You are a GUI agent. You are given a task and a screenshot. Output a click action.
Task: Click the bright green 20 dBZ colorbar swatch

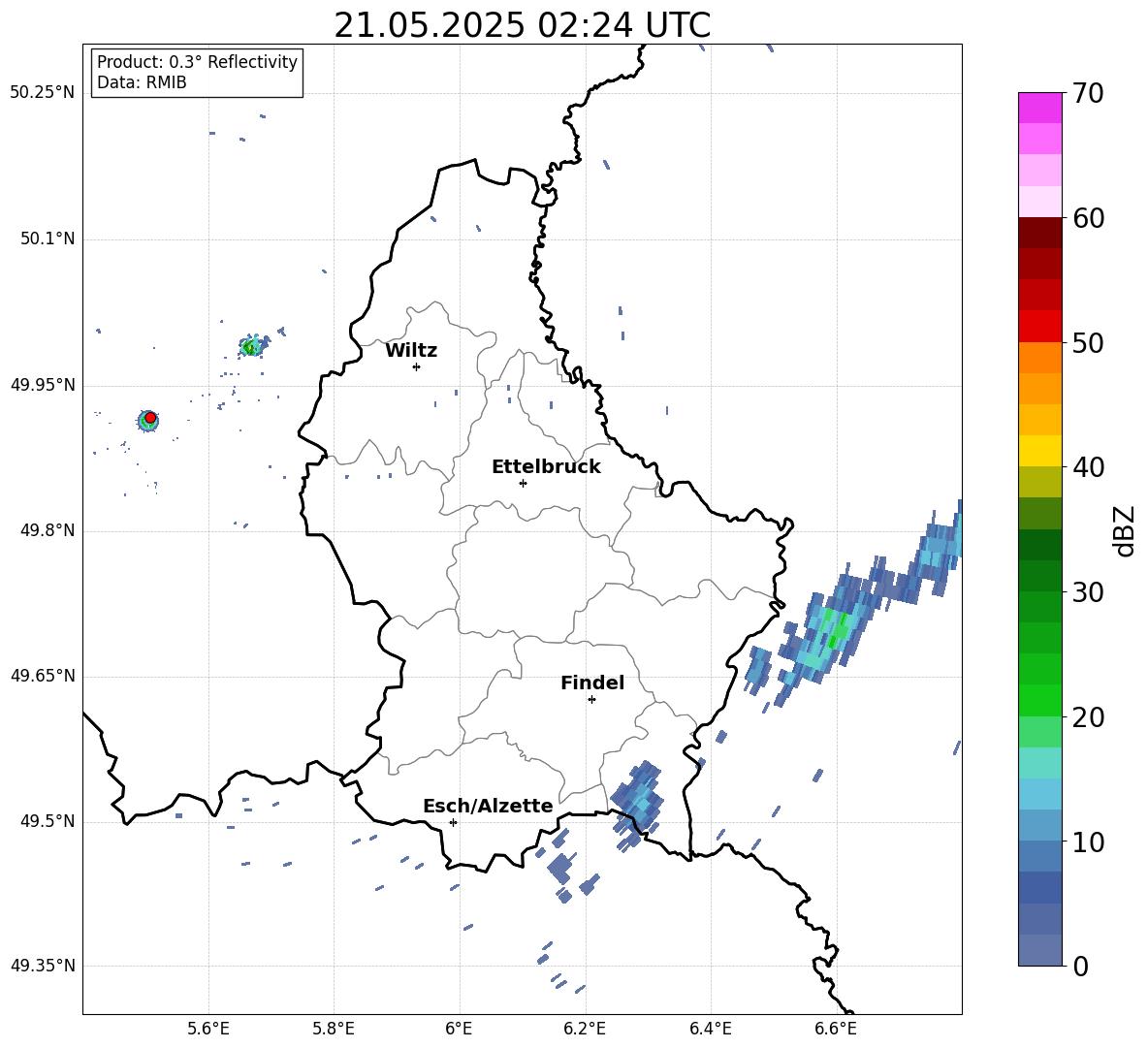click(1039, 700)
